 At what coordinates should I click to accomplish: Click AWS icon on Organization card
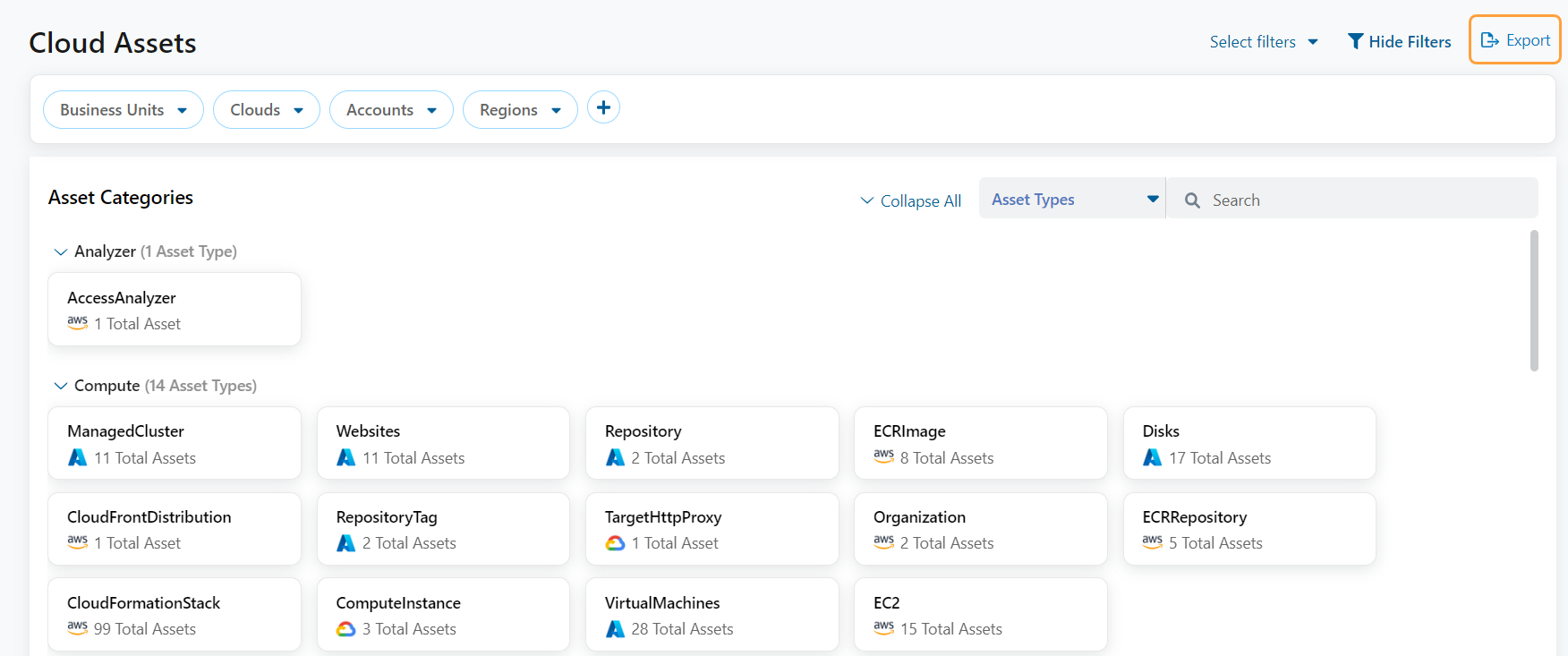click(884, 542)
